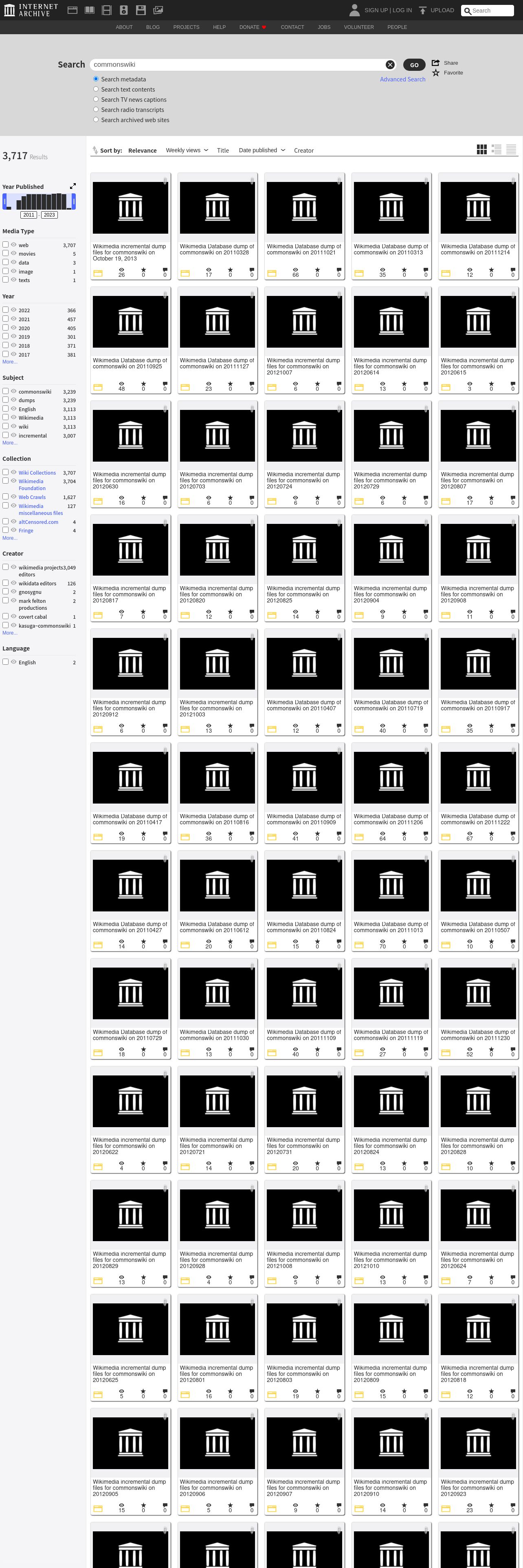This screenshot has width=523, height=1568.
Task: Open the Software (floppy disk) icon in top bar
Action: [141, 10]
